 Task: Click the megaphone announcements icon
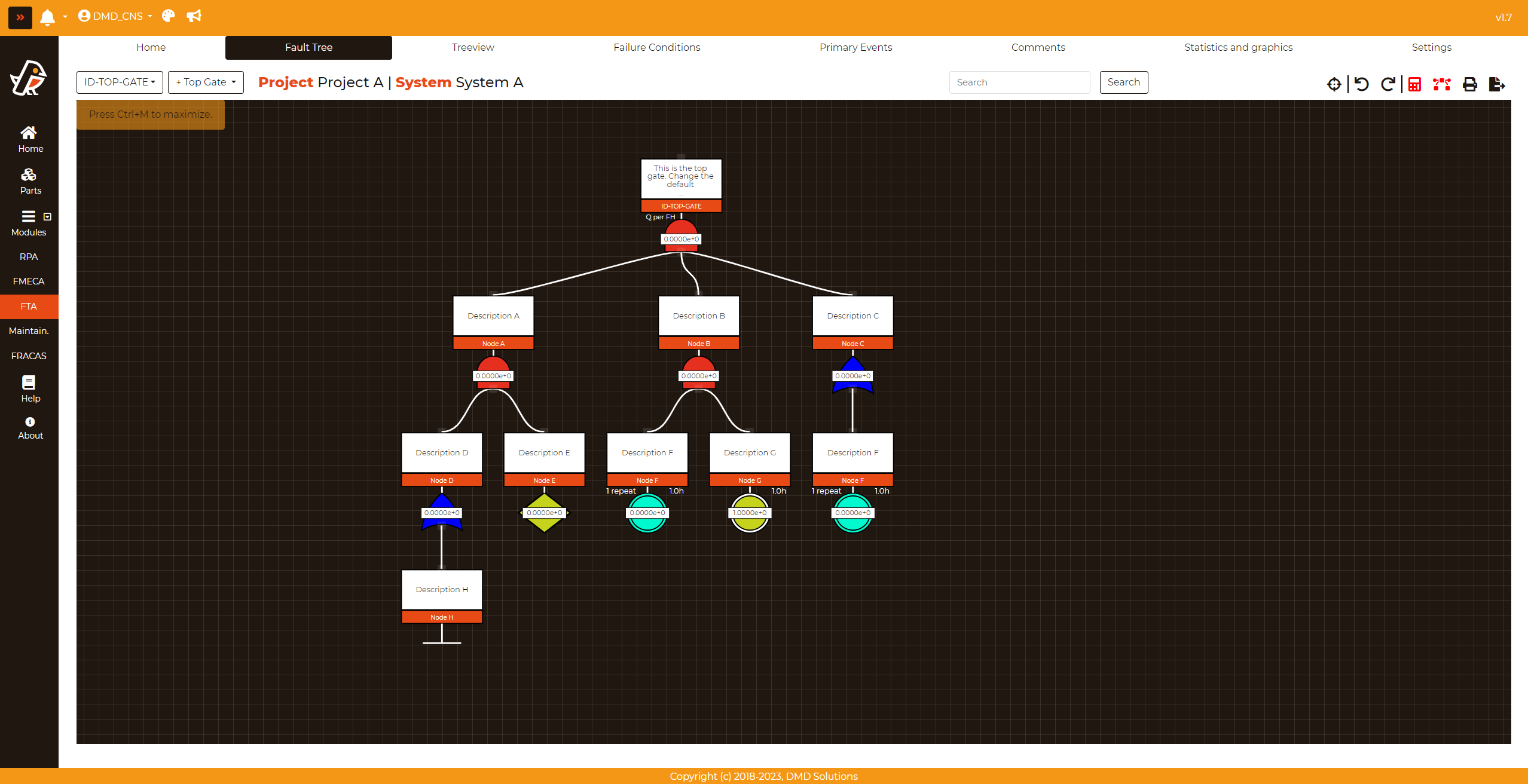(x=194, y=16)
